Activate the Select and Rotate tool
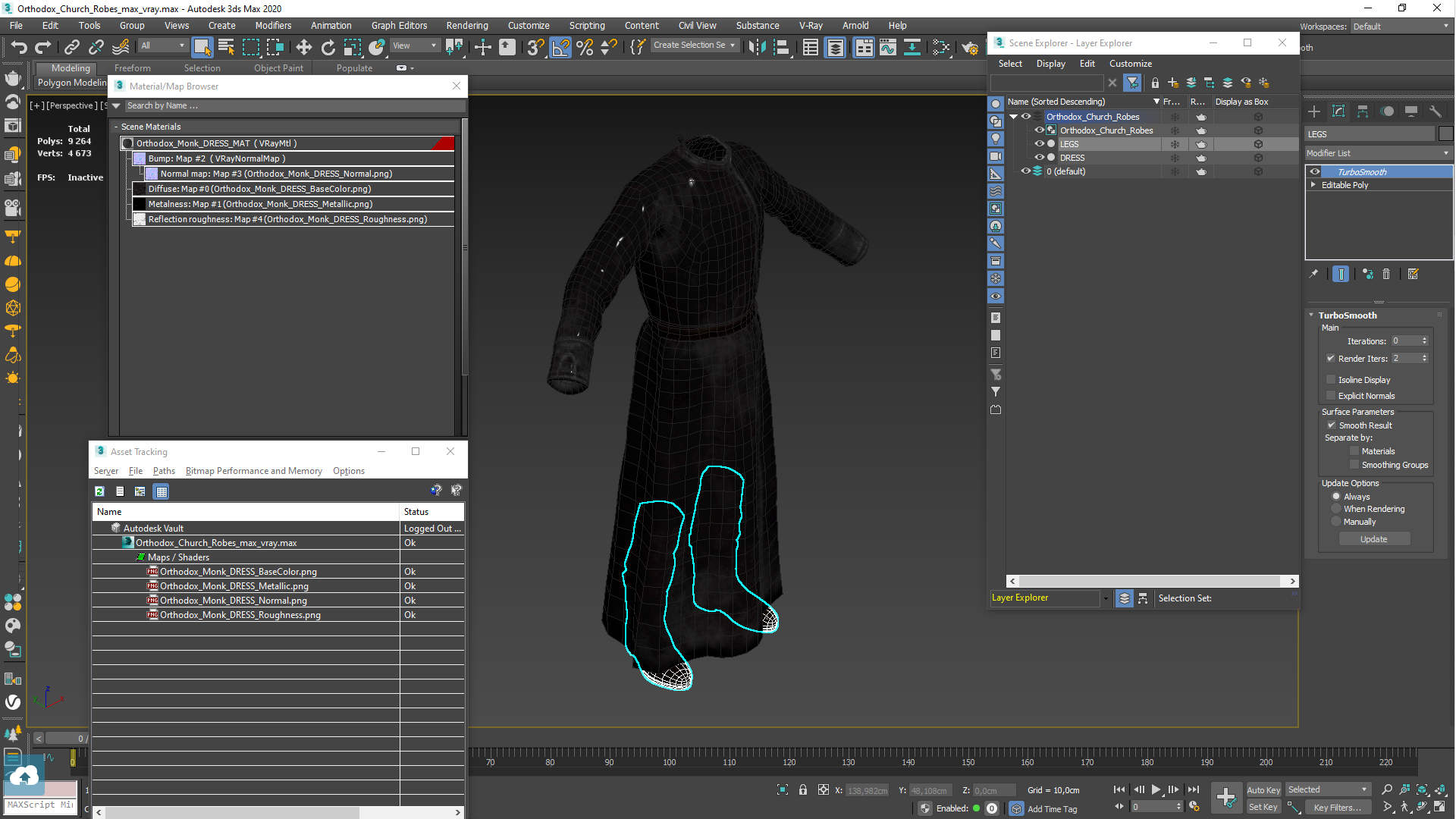 [x=328, y=48]
